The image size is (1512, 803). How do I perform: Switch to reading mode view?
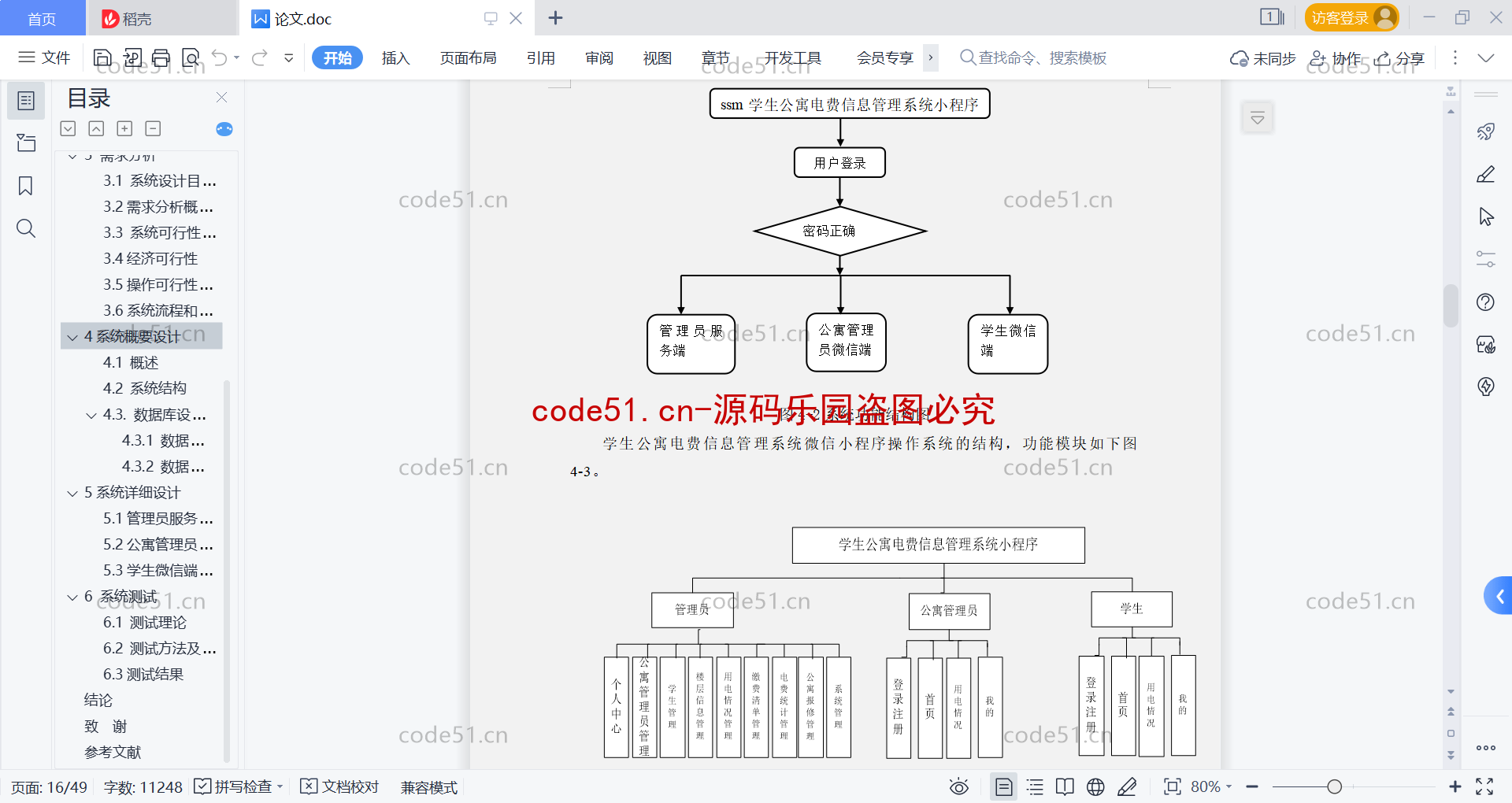click(x=1065, y=786)
